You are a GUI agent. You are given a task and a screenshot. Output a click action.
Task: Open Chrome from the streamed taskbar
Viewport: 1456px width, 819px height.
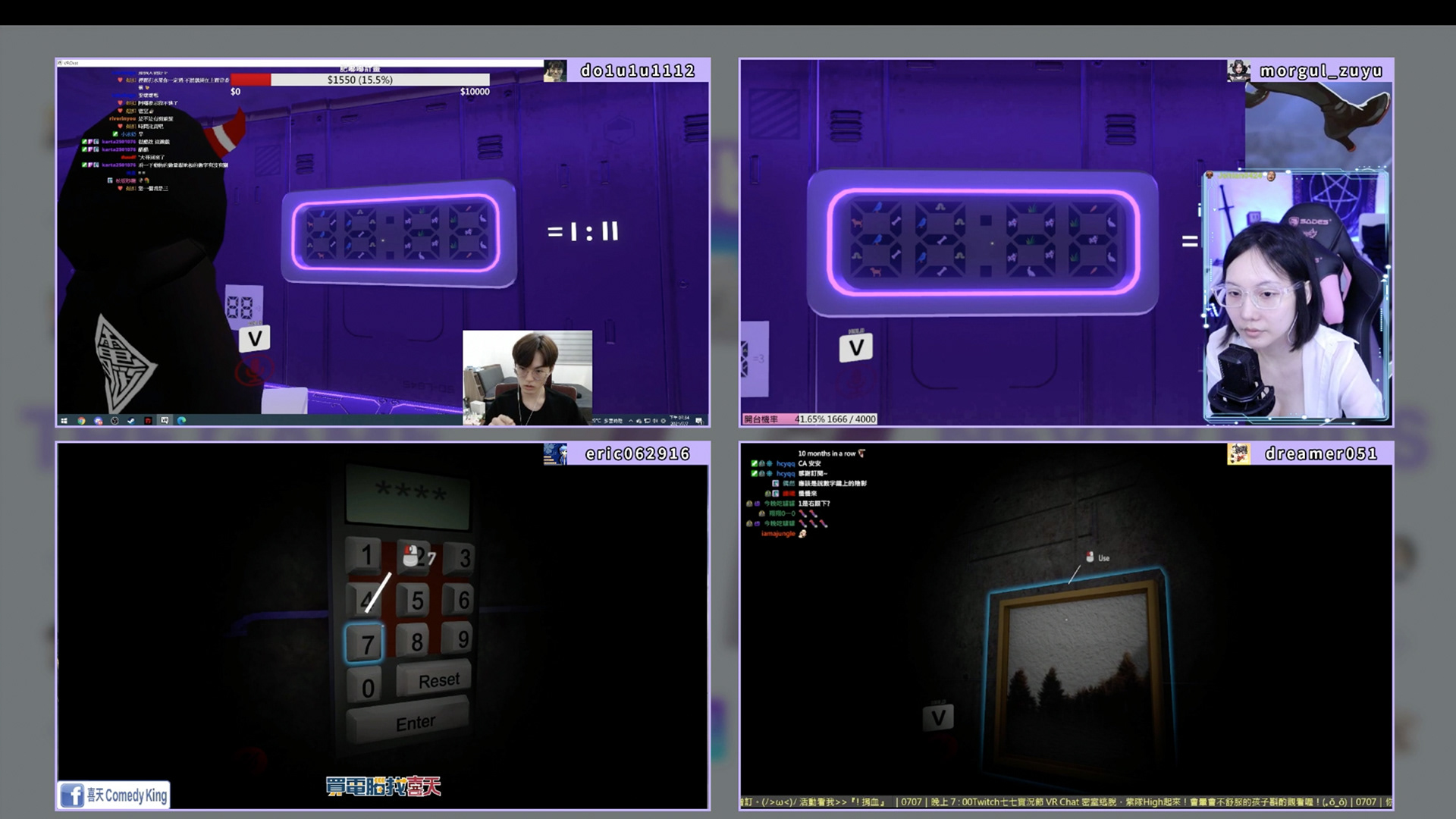coord(81,421)
